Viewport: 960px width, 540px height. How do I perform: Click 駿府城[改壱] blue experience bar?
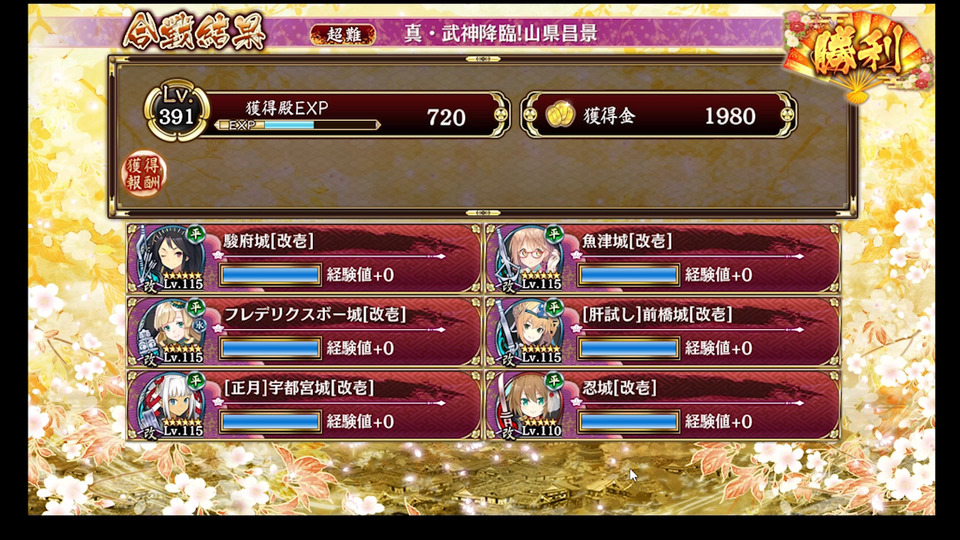click(270, 274)
